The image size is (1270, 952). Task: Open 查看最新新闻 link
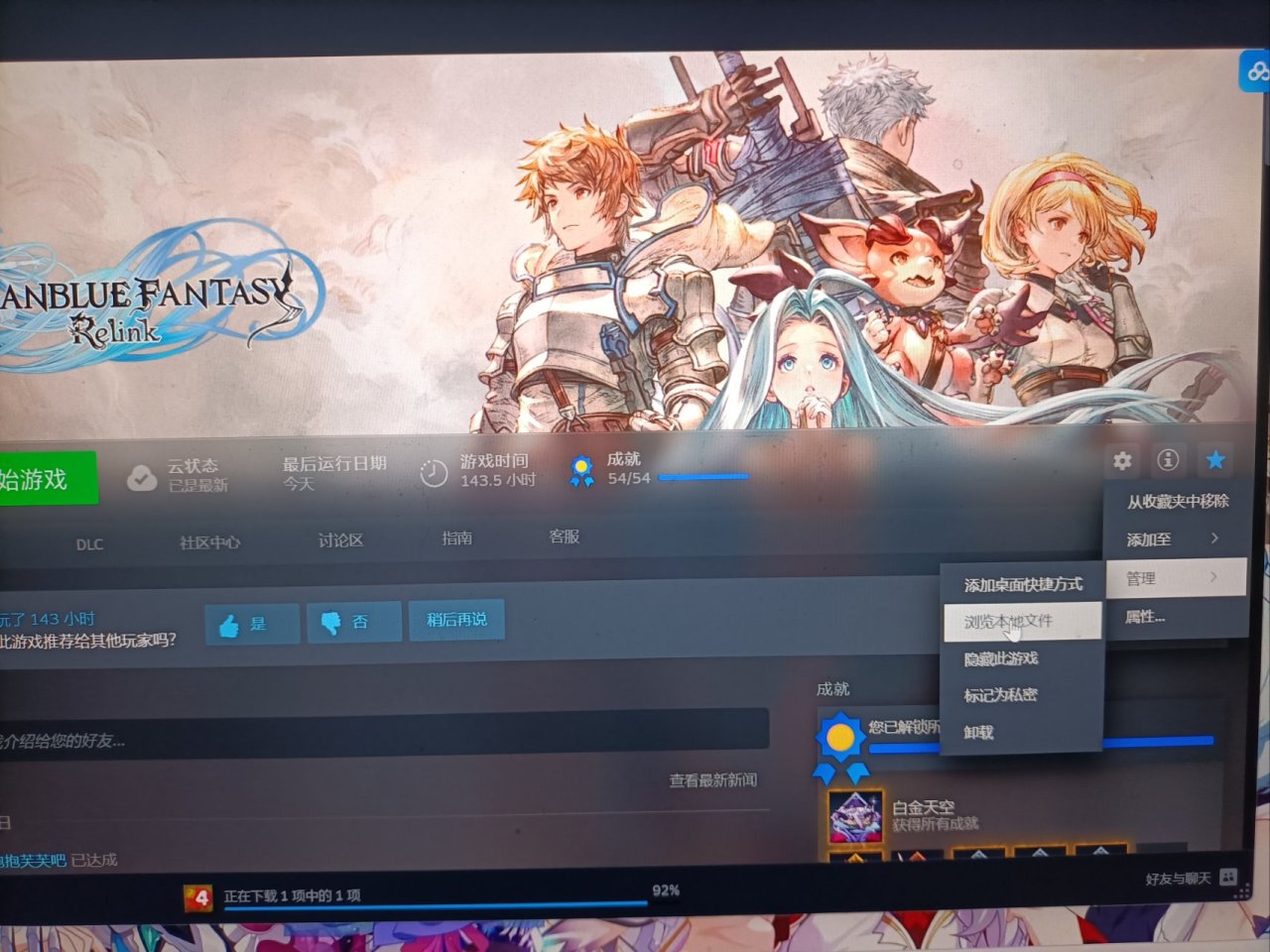(713, 780)
